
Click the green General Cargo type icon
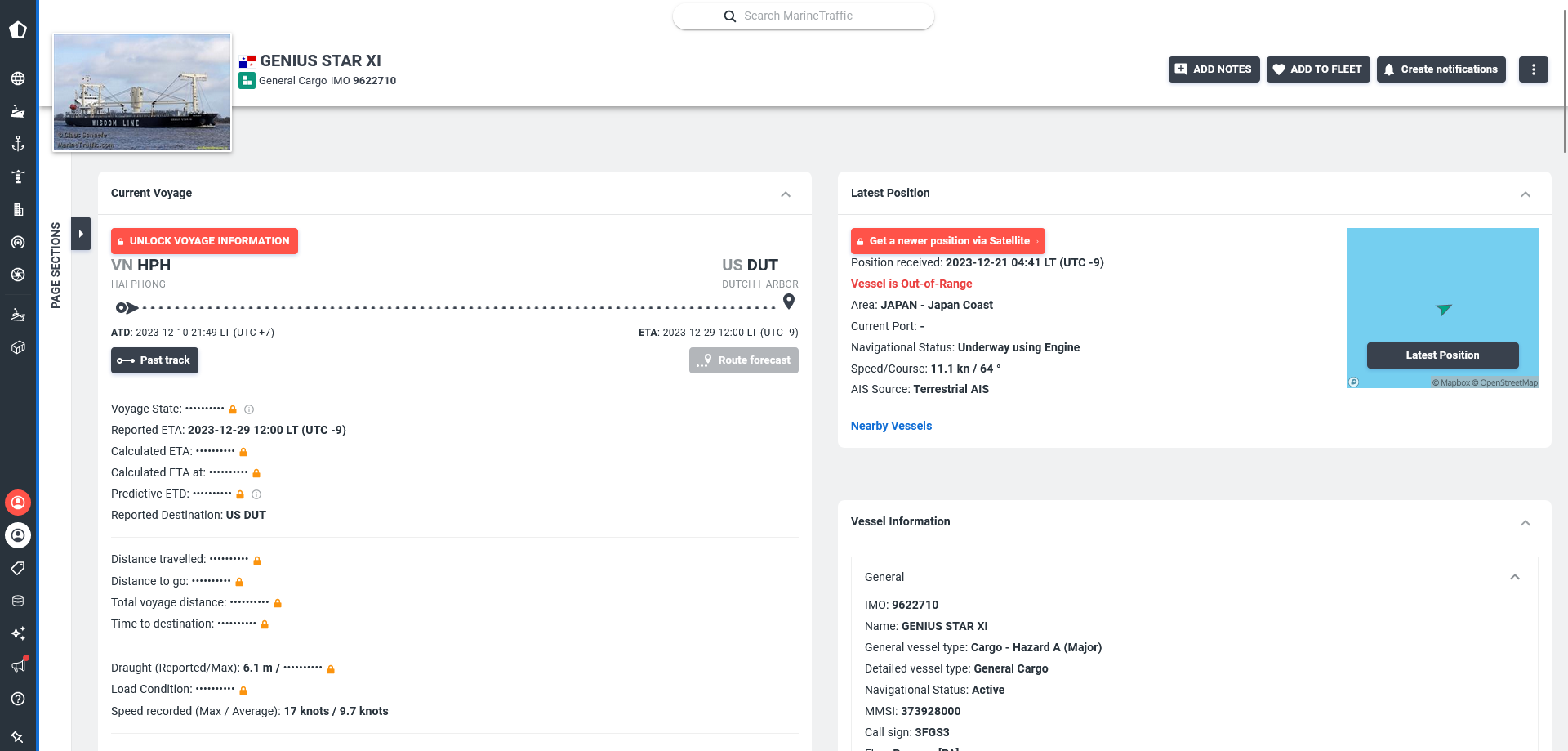247,81
